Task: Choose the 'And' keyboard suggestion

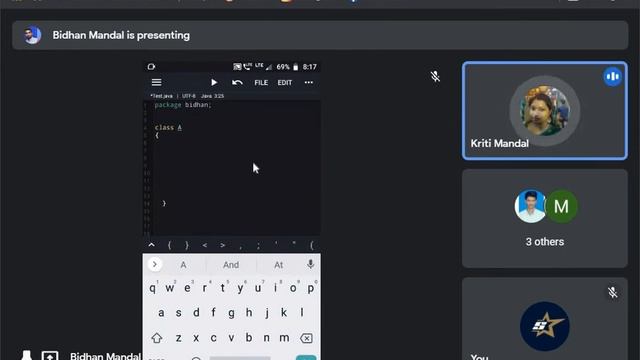Action: tap(231, 265)
